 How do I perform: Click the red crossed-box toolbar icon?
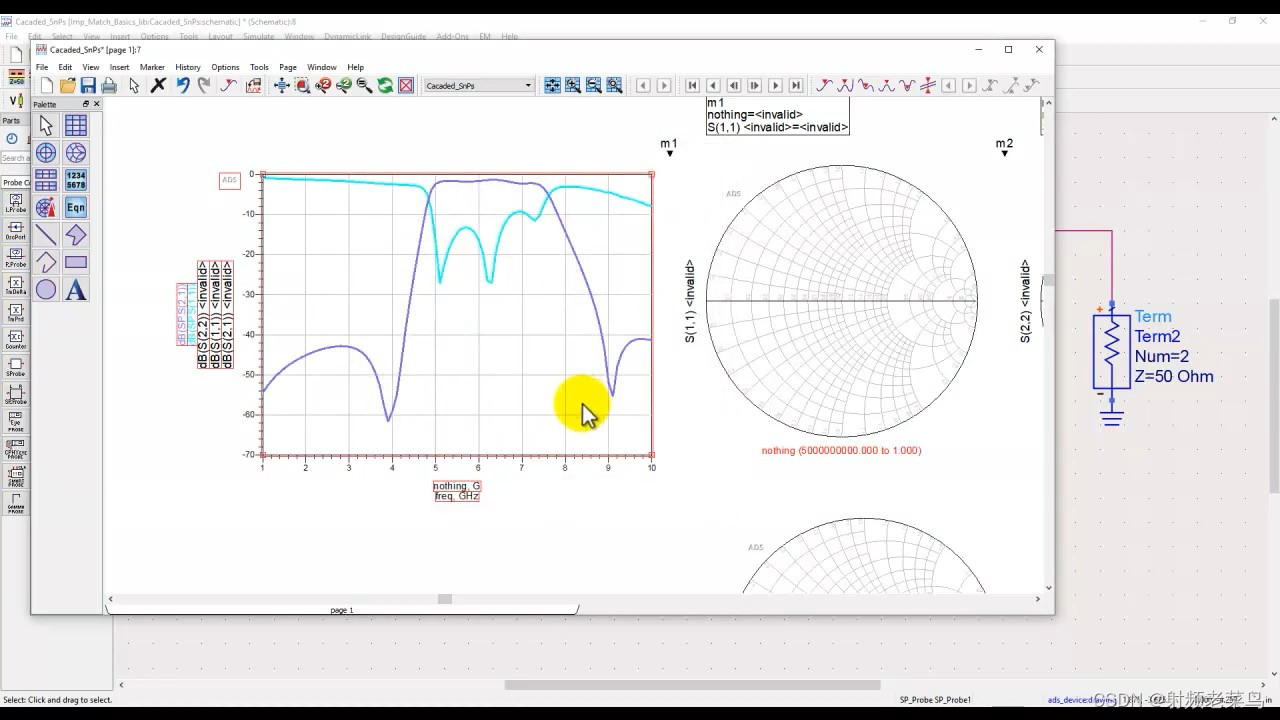[x=406, y=86]
